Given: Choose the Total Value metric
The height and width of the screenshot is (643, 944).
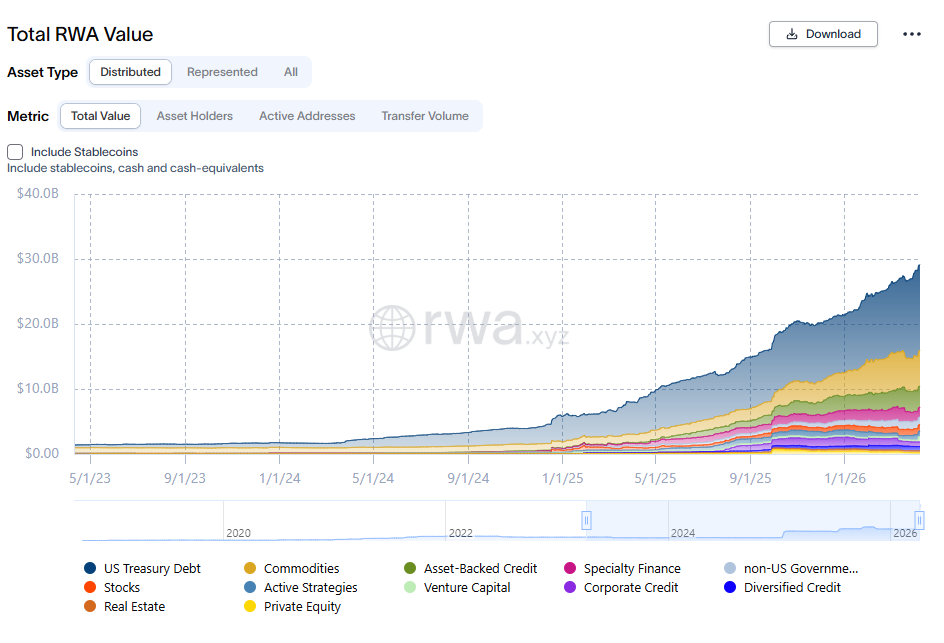Looking at the screenshot, I should tap(100, 116).
